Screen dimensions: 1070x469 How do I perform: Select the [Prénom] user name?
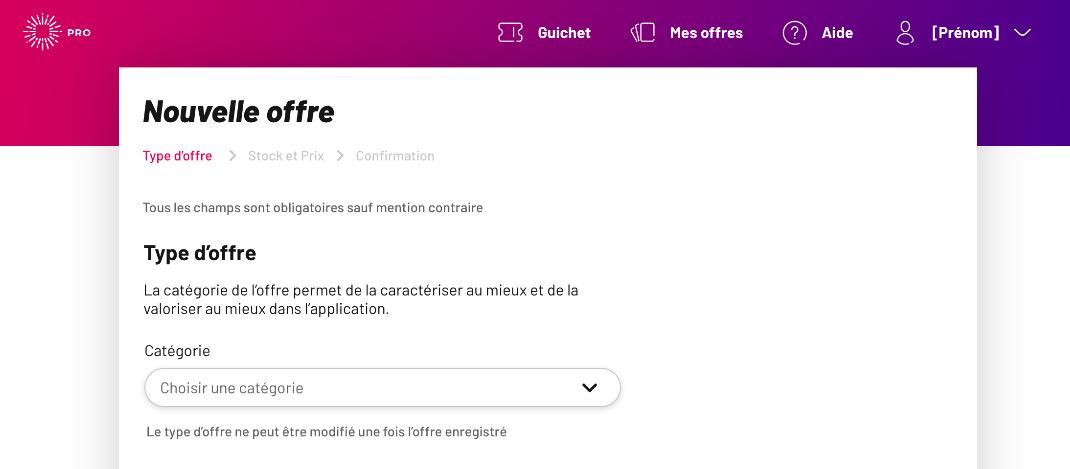pos(966,33)
